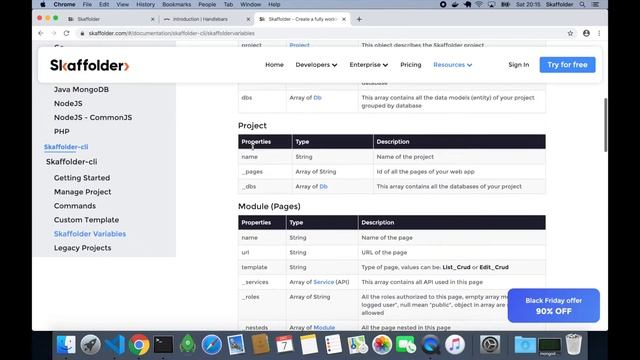Viewport: 640px width, 360px height.
Task: Bookmark this page with the star icon
Action: click(570, 33)
